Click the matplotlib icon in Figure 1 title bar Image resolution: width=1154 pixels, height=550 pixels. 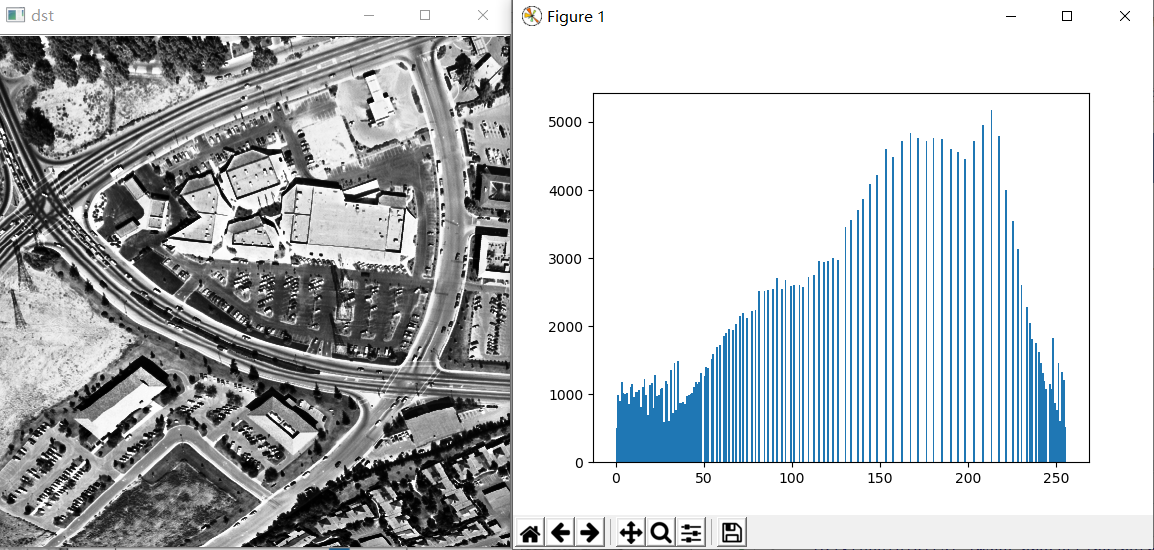click(531, 16)
